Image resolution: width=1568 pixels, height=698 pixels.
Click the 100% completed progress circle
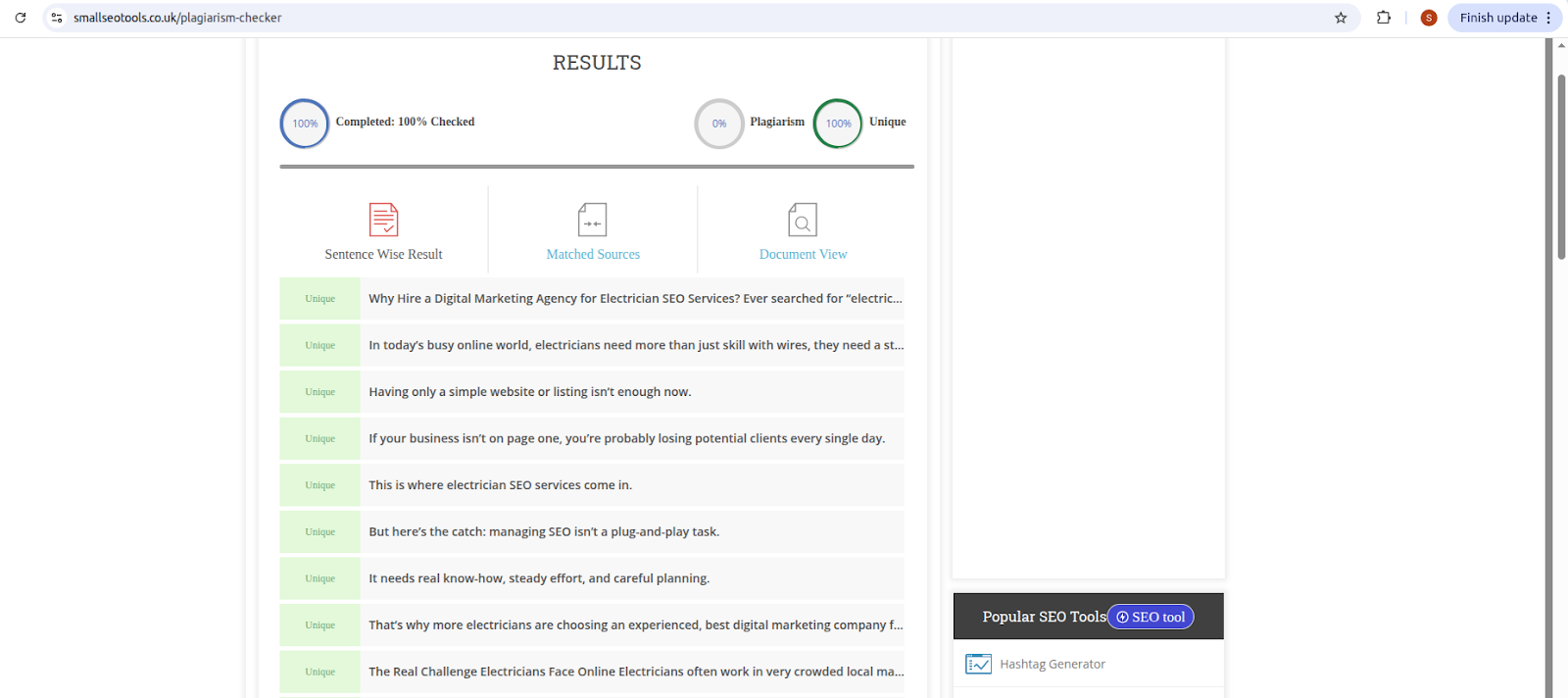(305, 124)
